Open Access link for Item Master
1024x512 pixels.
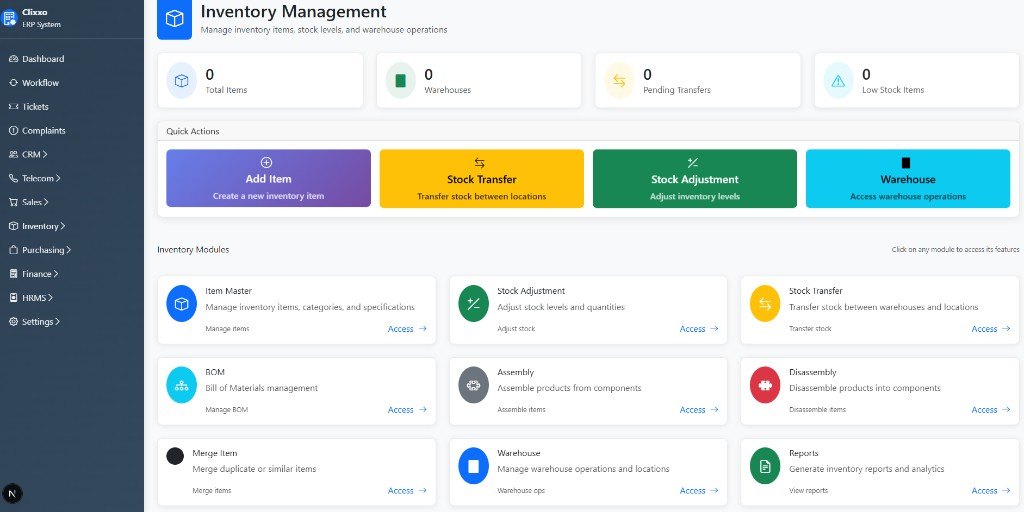tap(407, 329)
